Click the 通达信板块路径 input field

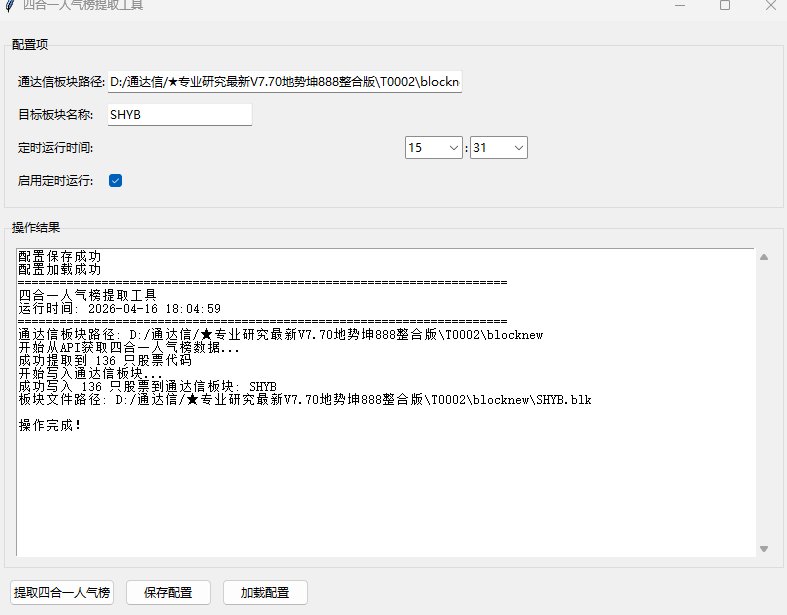pos(285,81)
